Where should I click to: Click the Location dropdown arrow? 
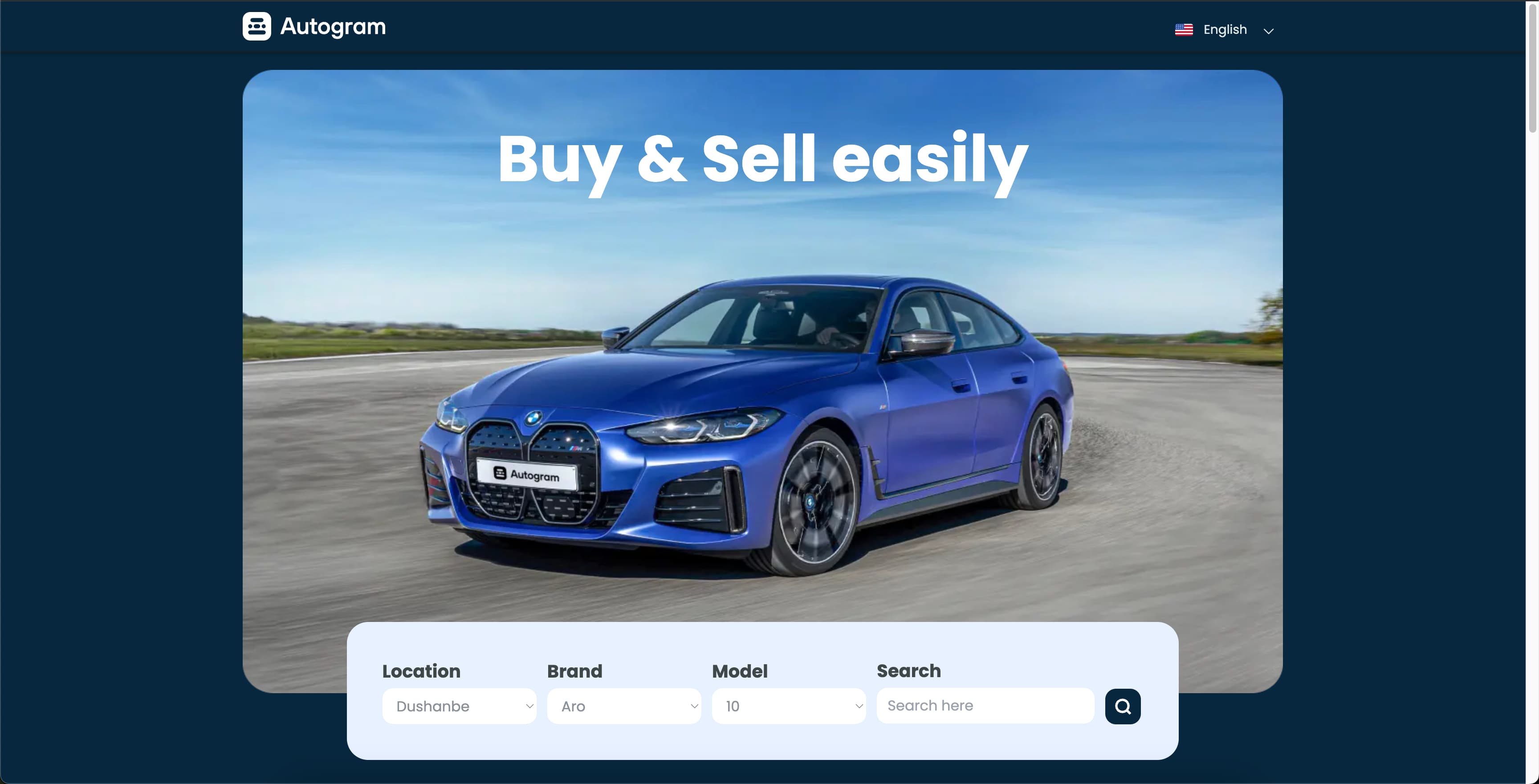click(x=529, y=707)
